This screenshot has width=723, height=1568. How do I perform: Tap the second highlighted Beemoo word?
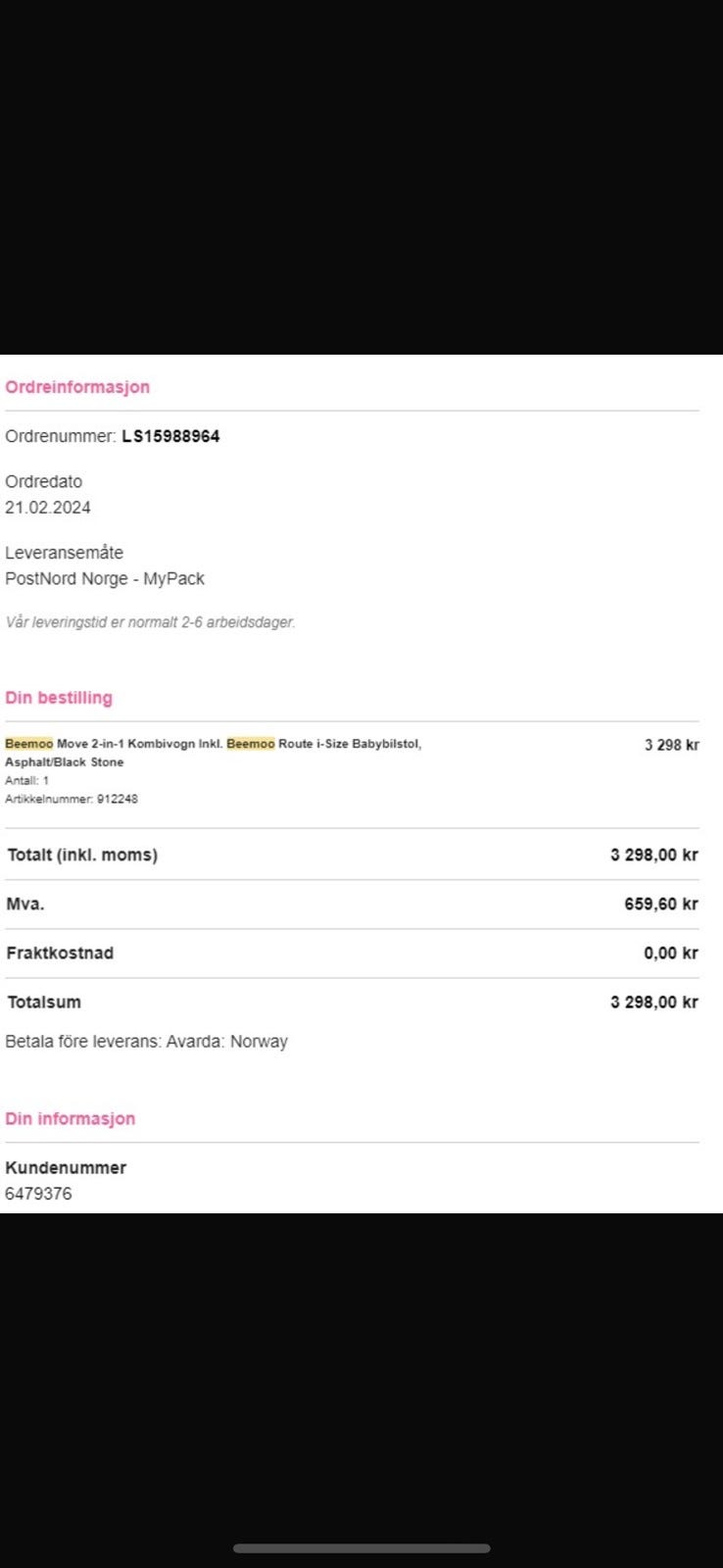point(251,744)
